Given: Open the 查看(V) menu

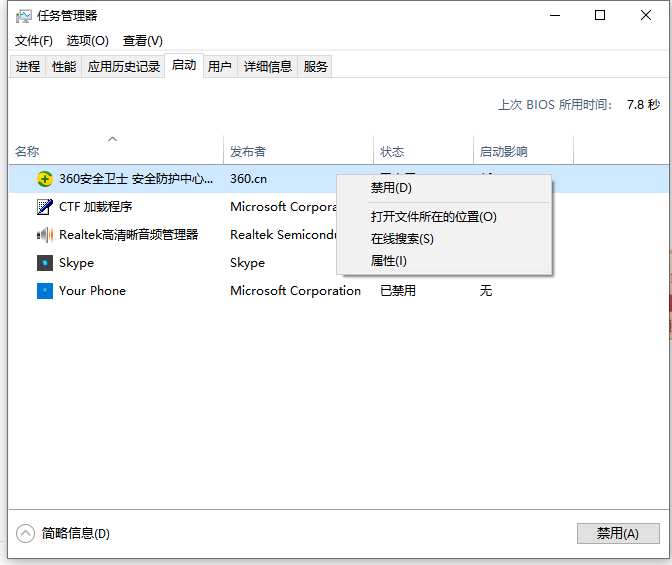Looking at the screenshot, I should point(142,41).
